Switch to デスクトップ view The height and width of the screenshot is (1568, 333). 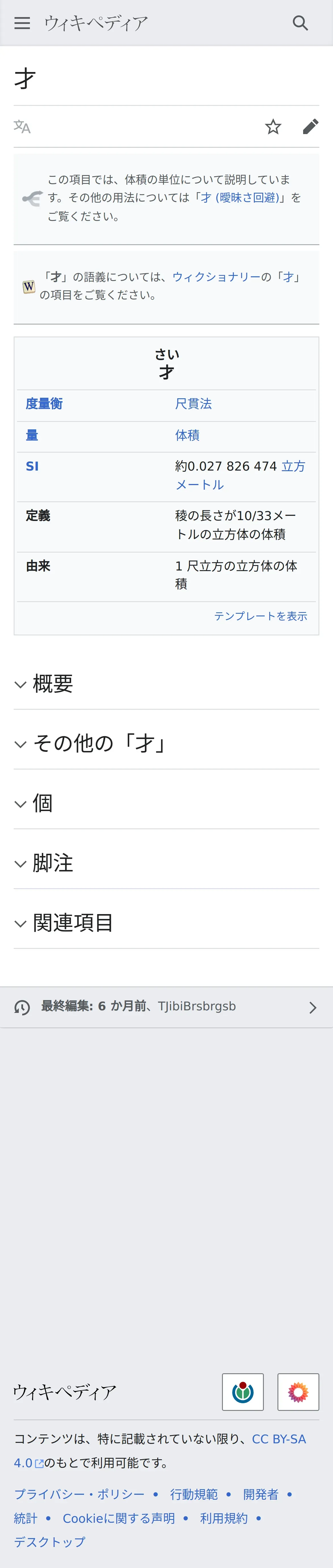point(49,1541)
